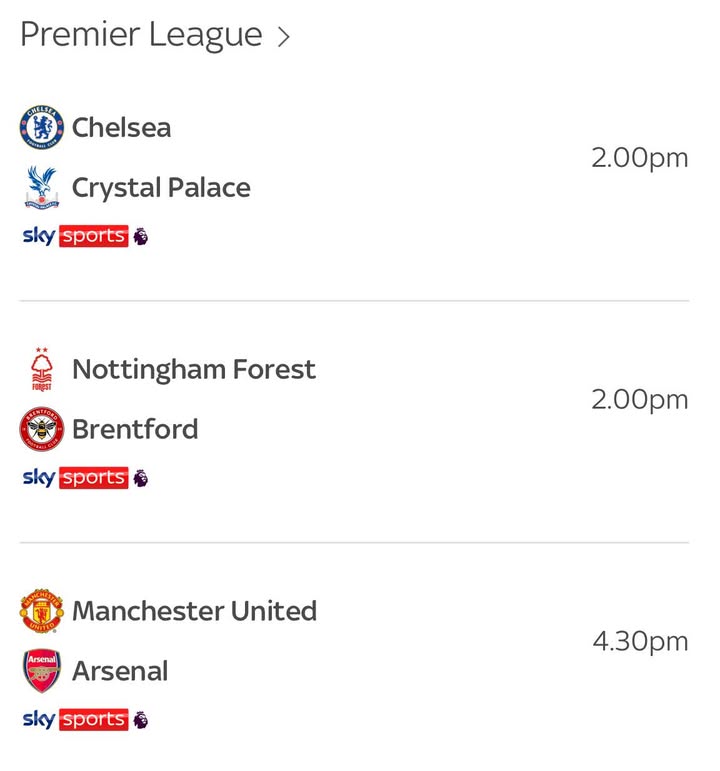720x771 pixels.
Task: Click Sky Sports logo under Arsenal
Action: 75,719
